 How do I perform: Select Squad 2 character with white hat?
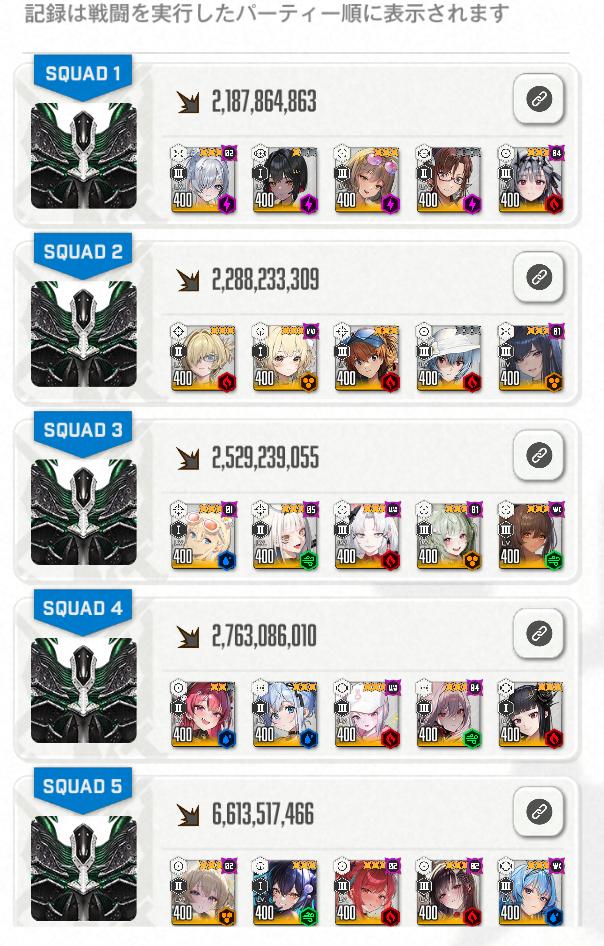449,357
